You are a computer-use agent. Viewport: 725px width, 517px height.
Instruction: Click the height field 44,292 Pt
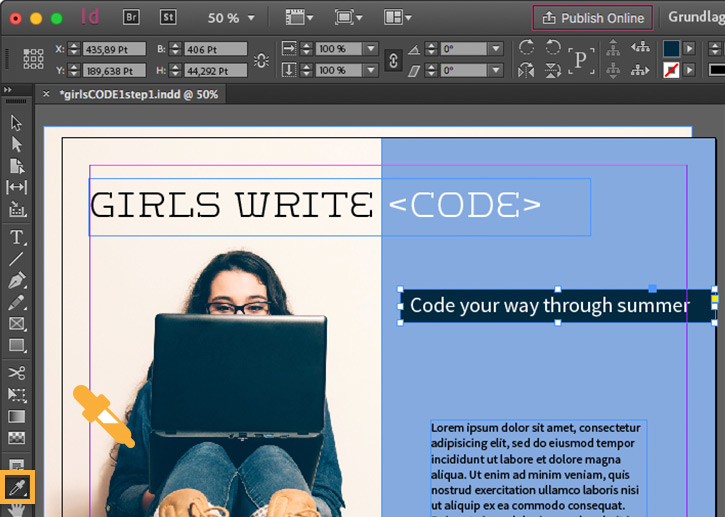click(215, 71)
